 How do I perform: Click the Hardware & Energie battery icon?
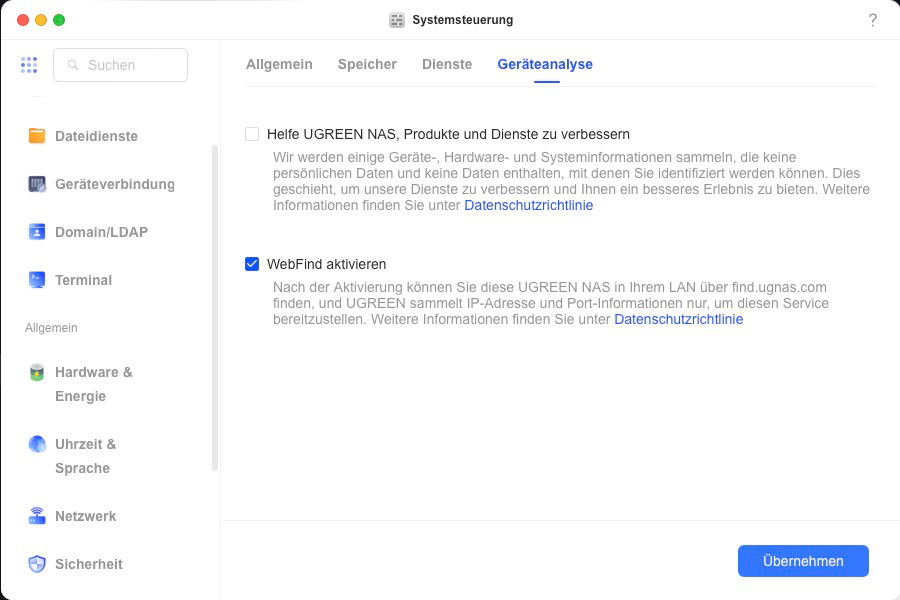tap(37, 373)
